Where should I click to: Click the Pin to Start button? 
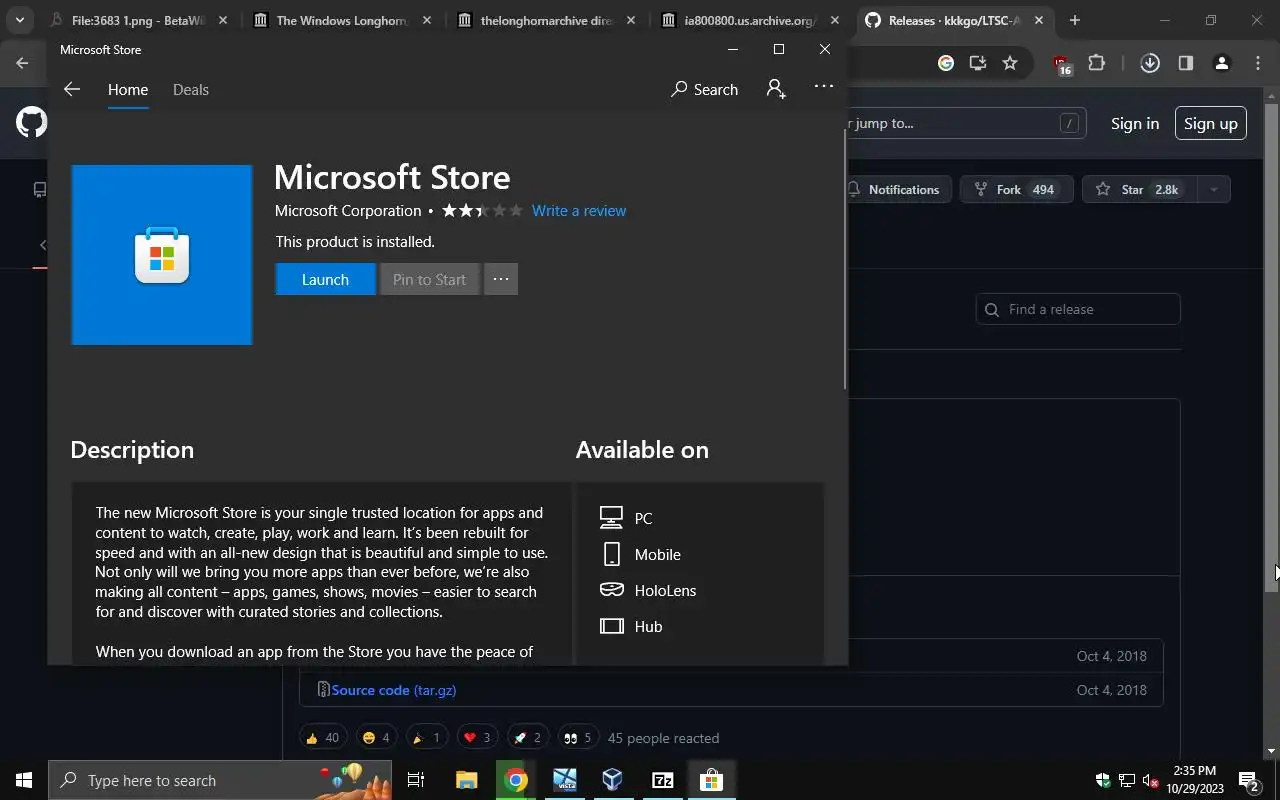429,279
